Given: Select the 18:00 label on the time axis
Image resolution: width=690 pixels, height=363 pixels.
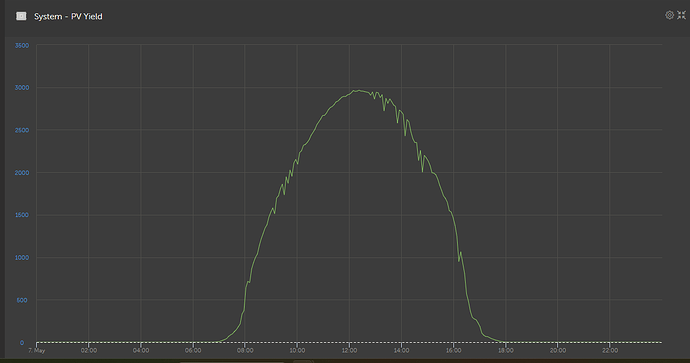Looking at the screenshot, I should [x=506, y=350].
